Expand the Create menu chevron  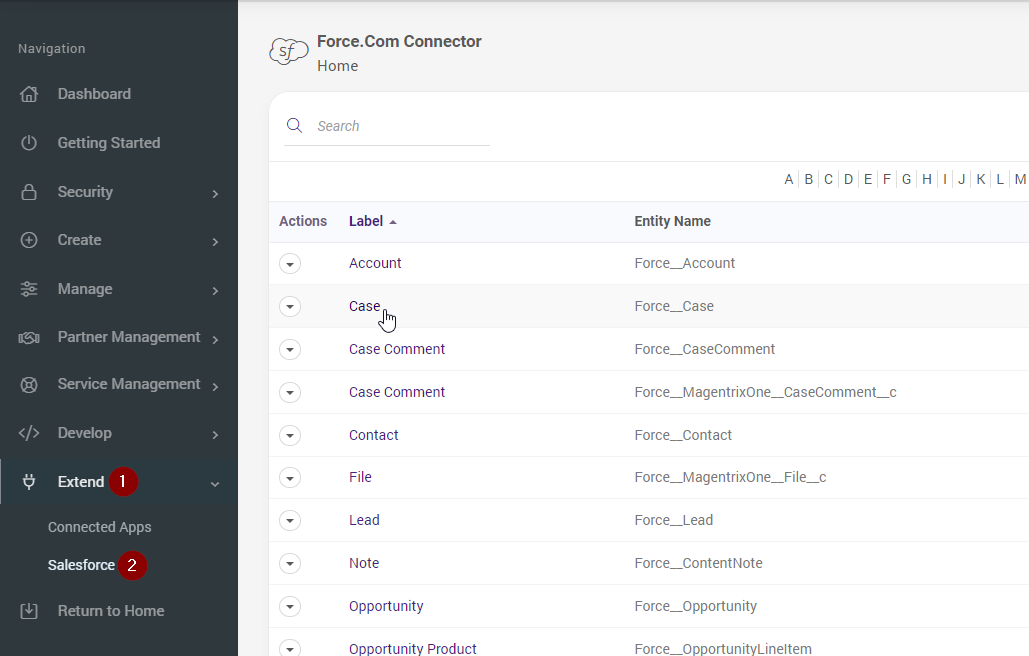[x=215, y=242]
